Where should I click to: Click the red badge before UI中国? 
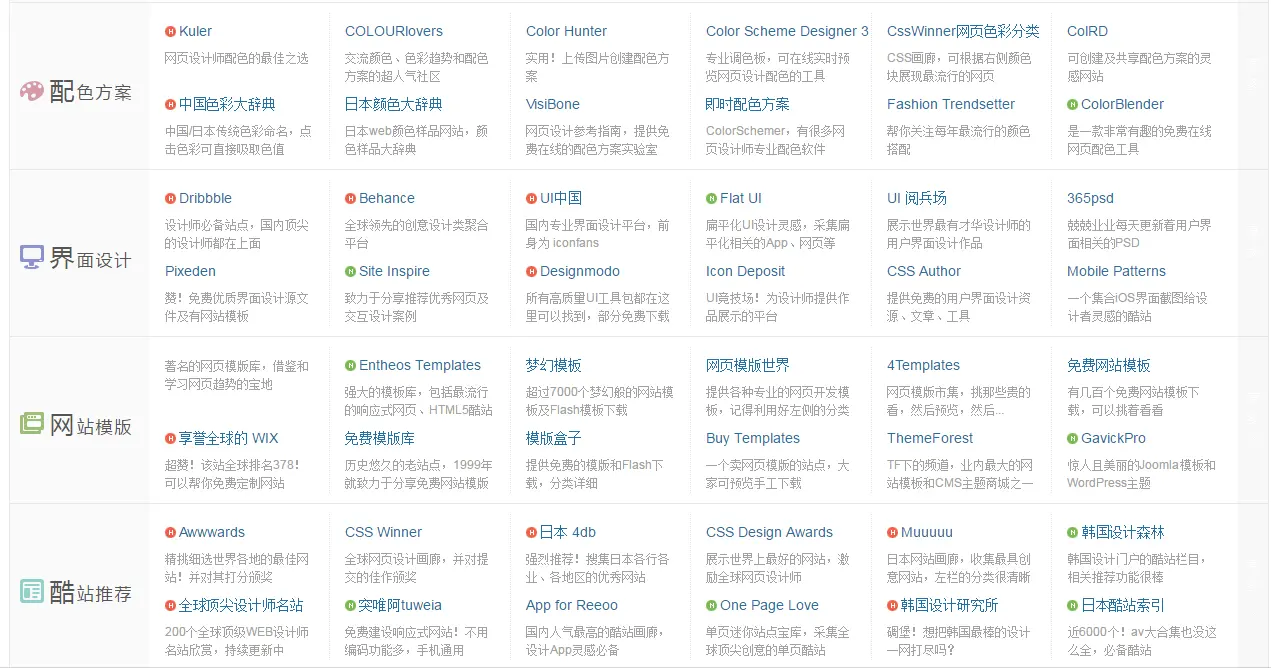(531, 198)
